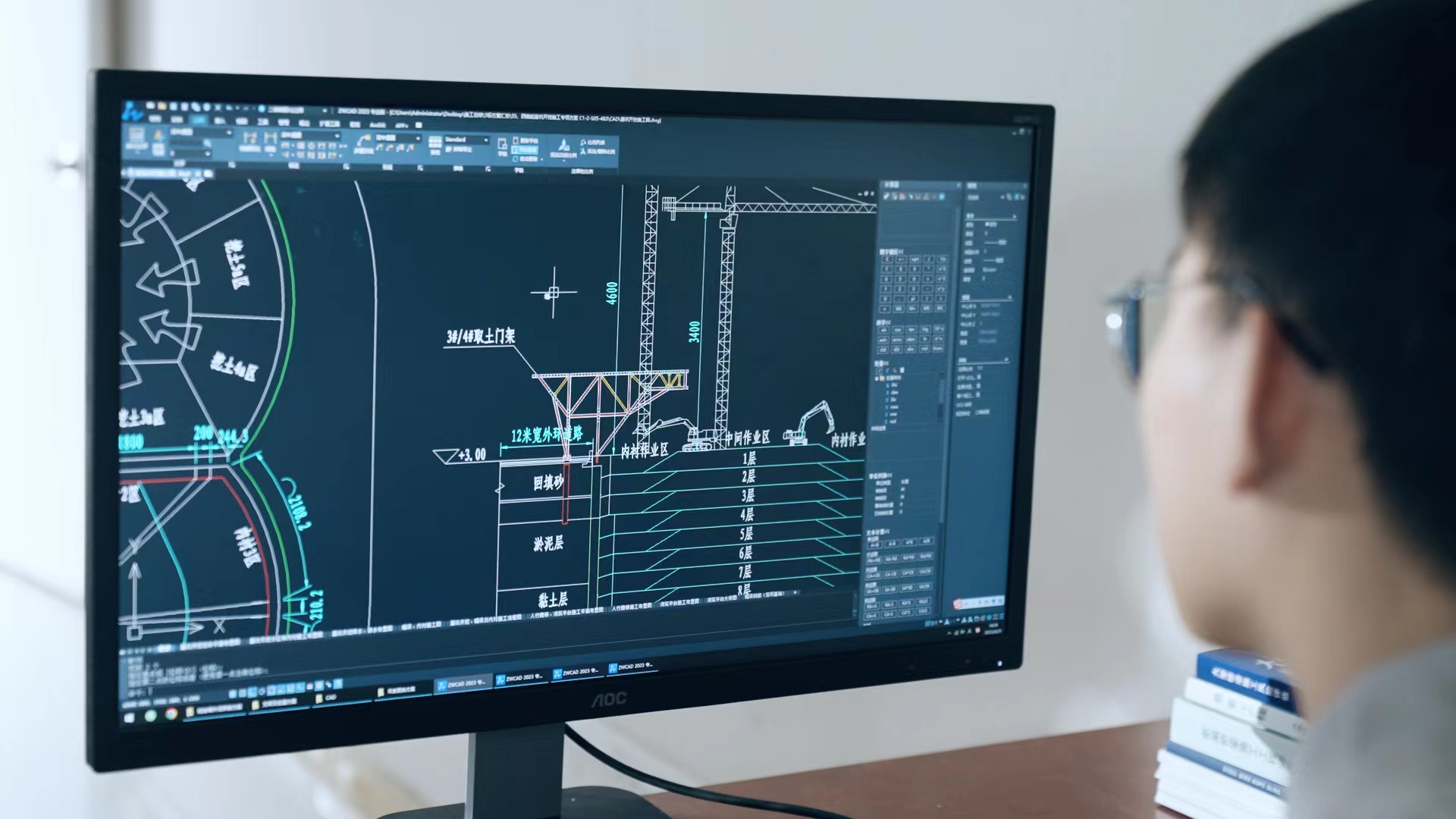The width and height of the screenshot is (1456, 819).
Task: Click the annotation scale person icon in ribbon
Action: coord(563,146)
